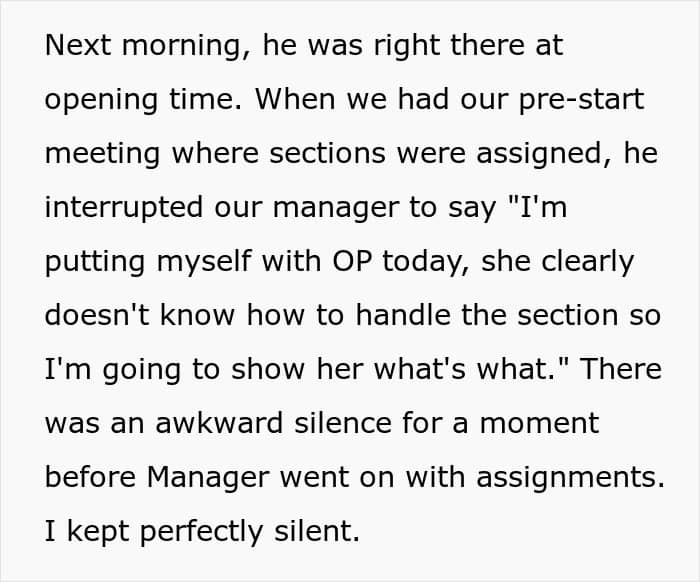Click the word "perfectly"

(202, 532)
